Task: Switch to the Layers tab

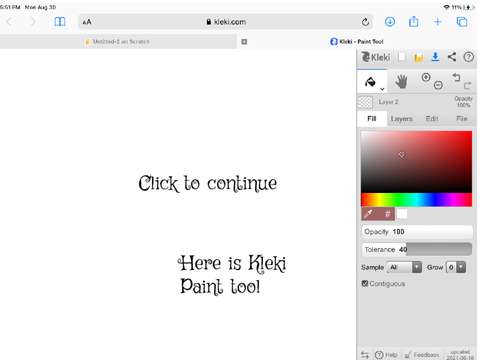Action: 402,119
